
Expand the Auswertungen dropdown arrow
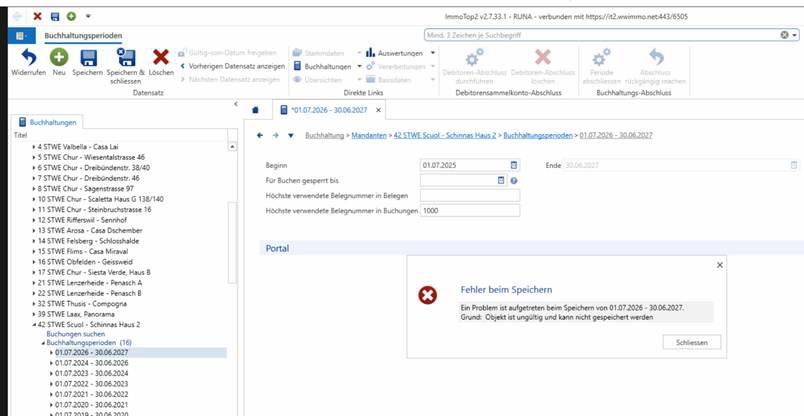point(433,53)
